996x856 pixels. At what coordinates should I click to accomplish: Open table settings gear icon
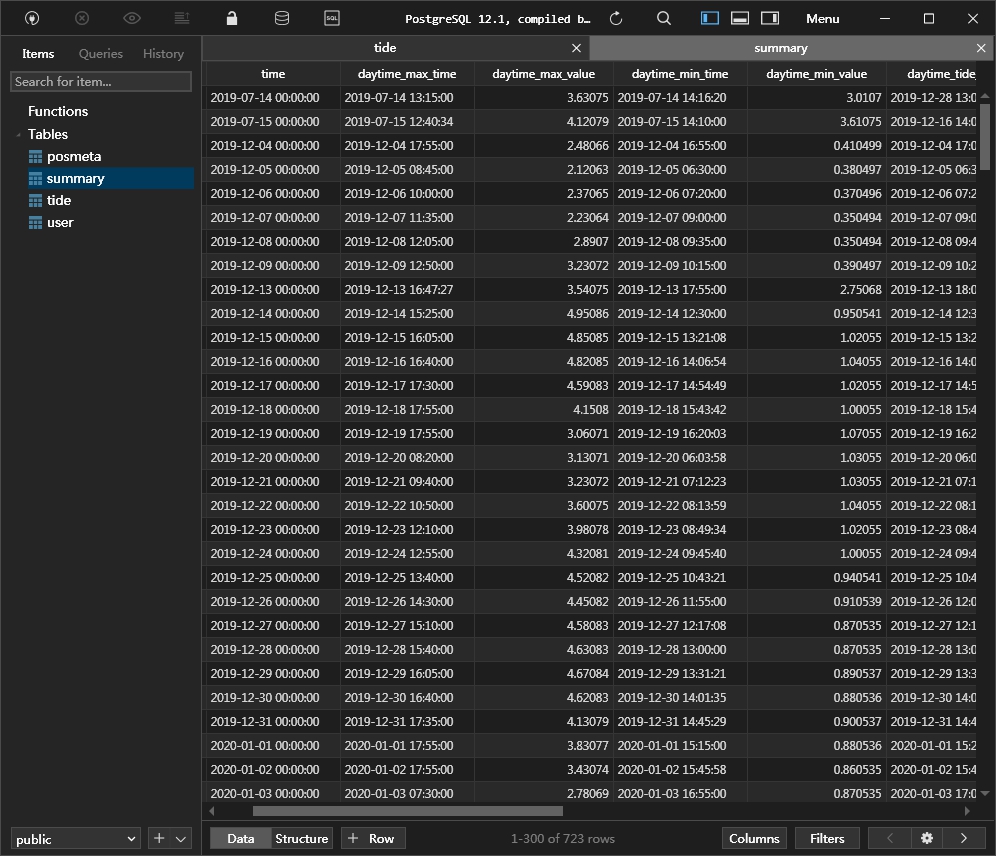[x=927, y=838]
